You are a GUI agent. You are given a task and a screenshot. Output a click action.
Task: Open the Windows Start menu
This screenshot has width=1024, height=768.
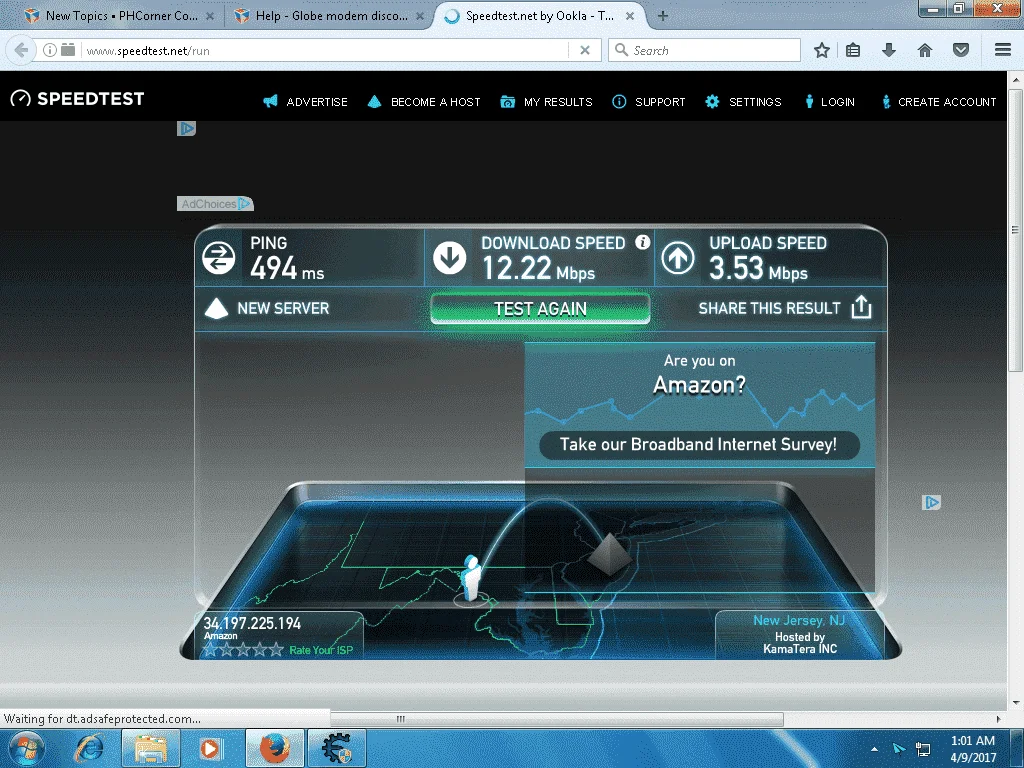tap(25, 748)
